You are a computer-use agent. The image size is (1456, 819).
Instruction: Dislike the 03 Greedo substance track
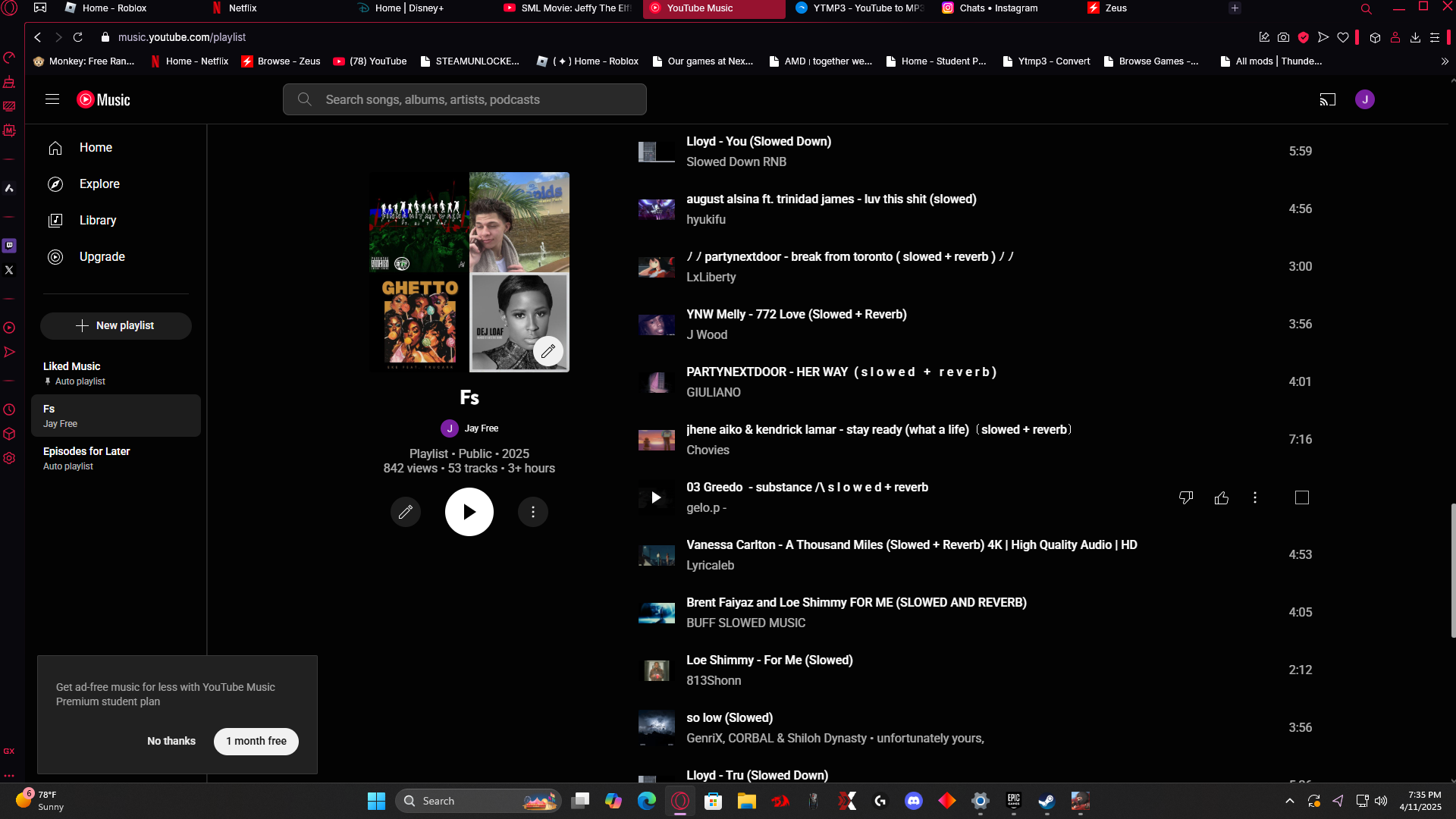[x=1186, y=497]
